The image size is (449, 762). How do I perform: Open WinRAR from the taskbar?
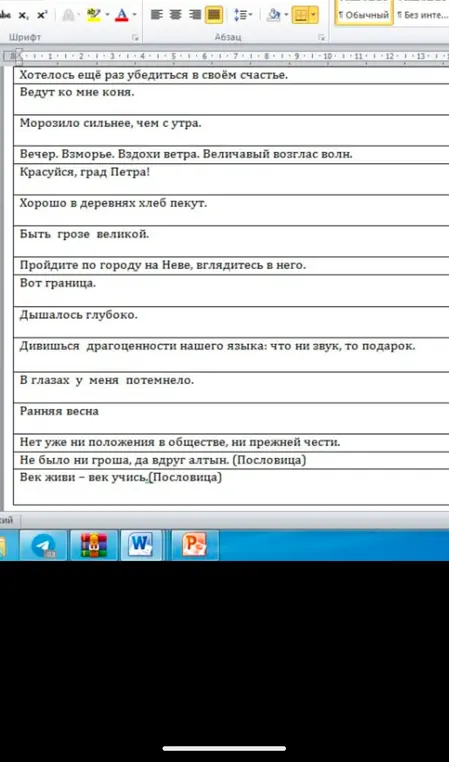point(94,545)
